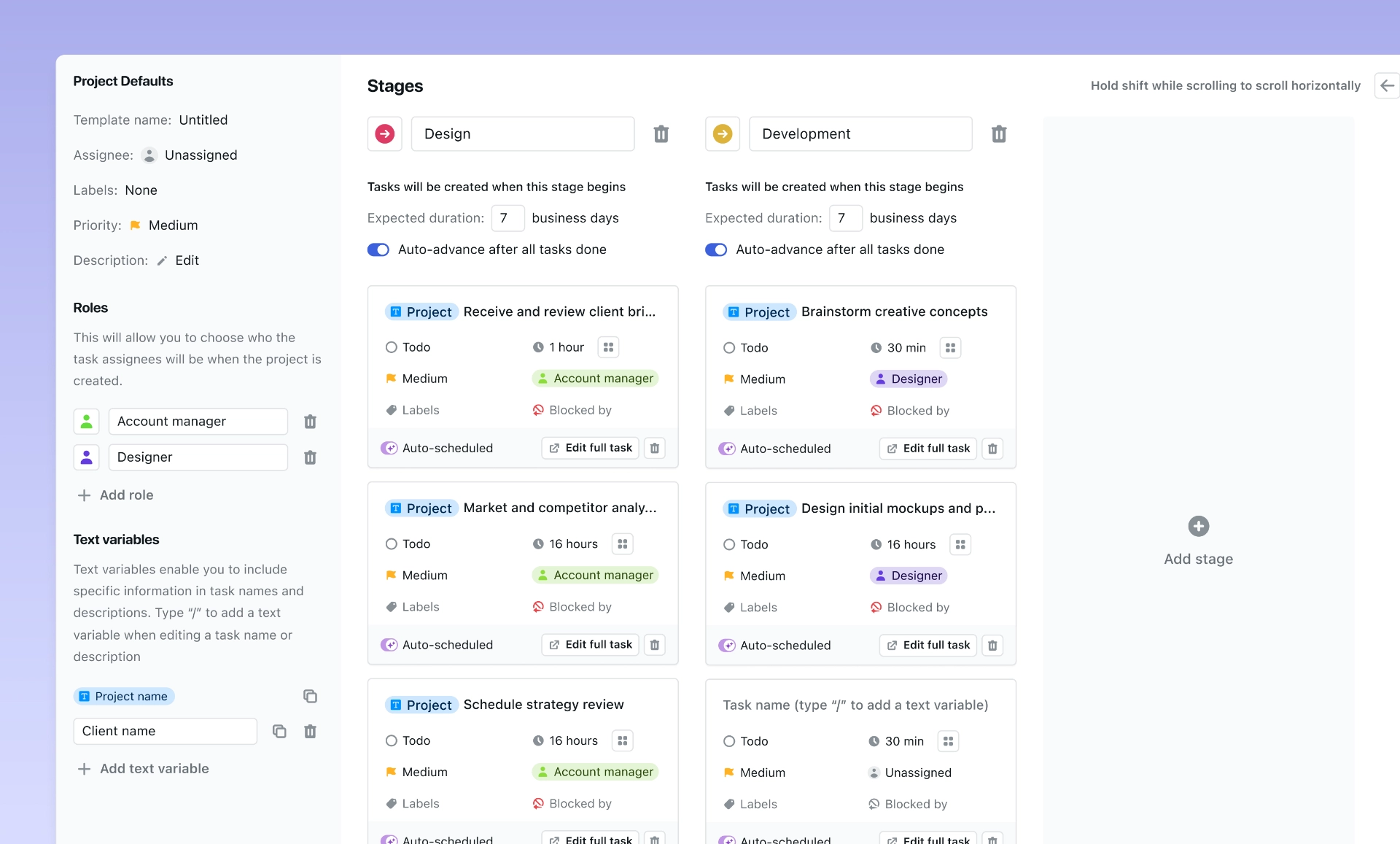Click Todo status circle on Receive and review task

tap(392, 347)
